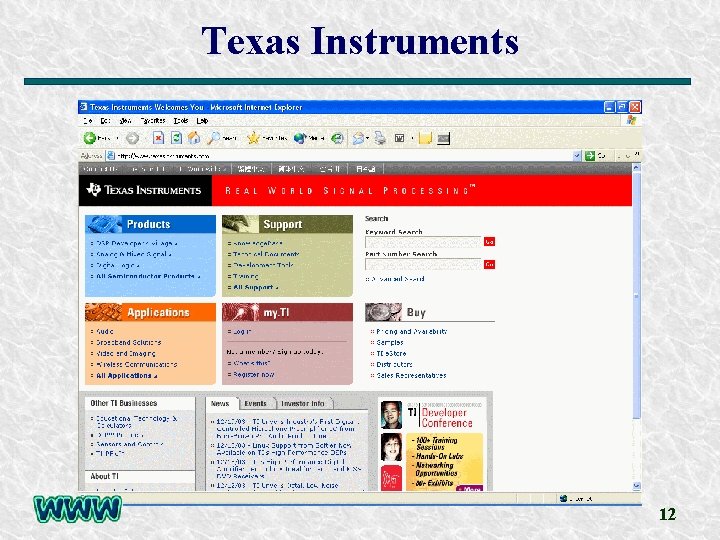Open the Audio applications link
The height and width of the screenshot is (540, 720).
click(105, 332)
